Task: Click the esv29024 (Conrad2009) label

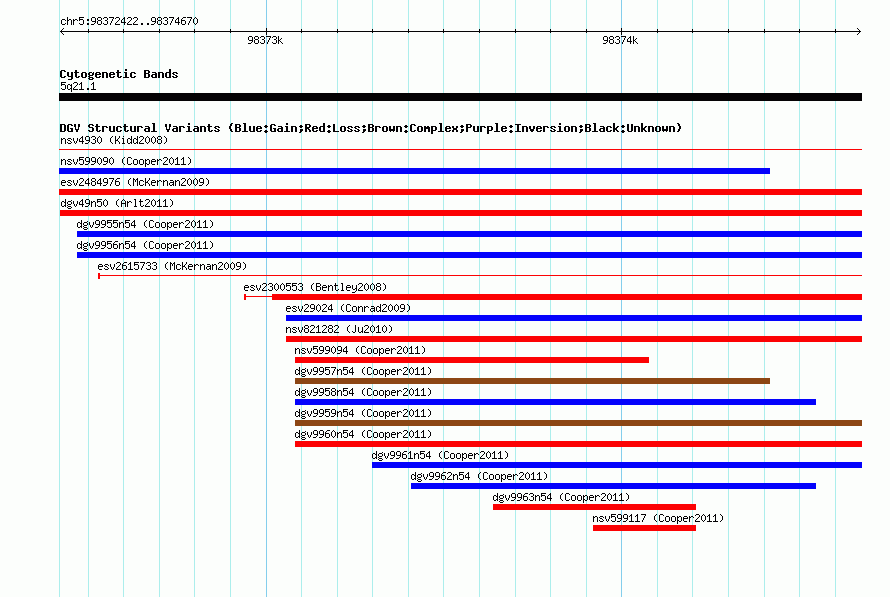Action: pos(348,308)
